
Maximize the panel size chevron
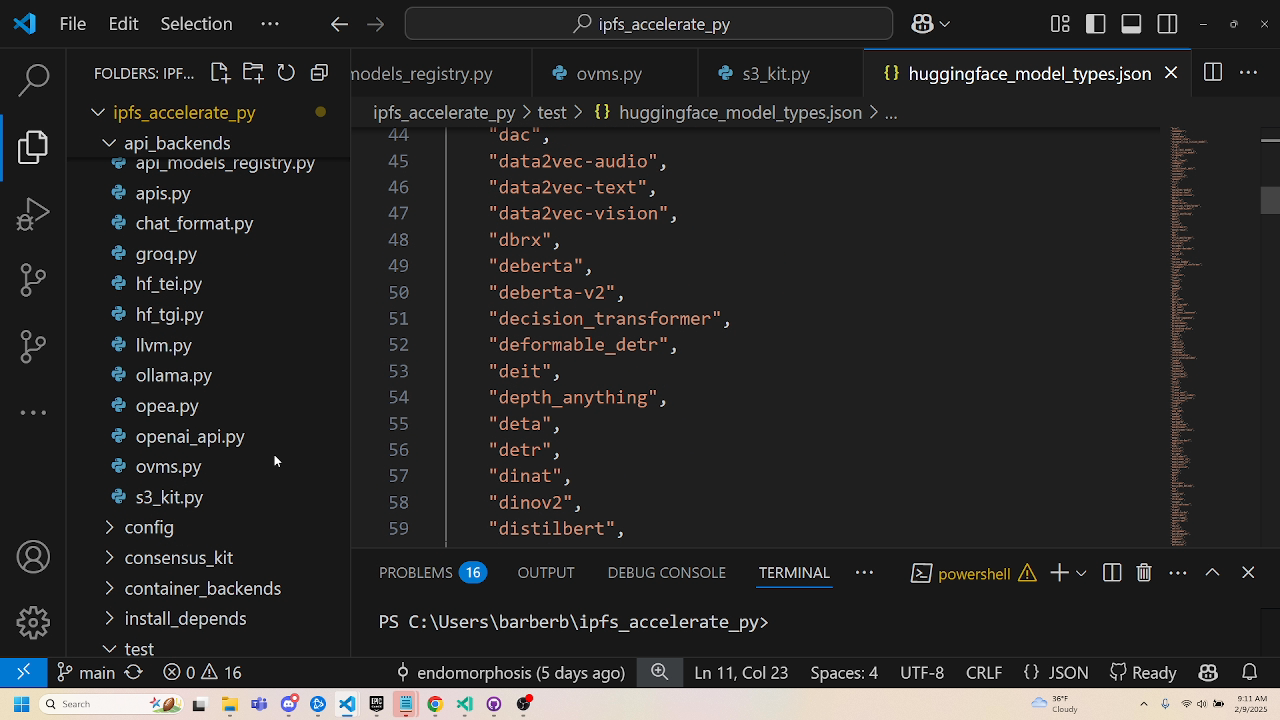tap(1212, 573)
